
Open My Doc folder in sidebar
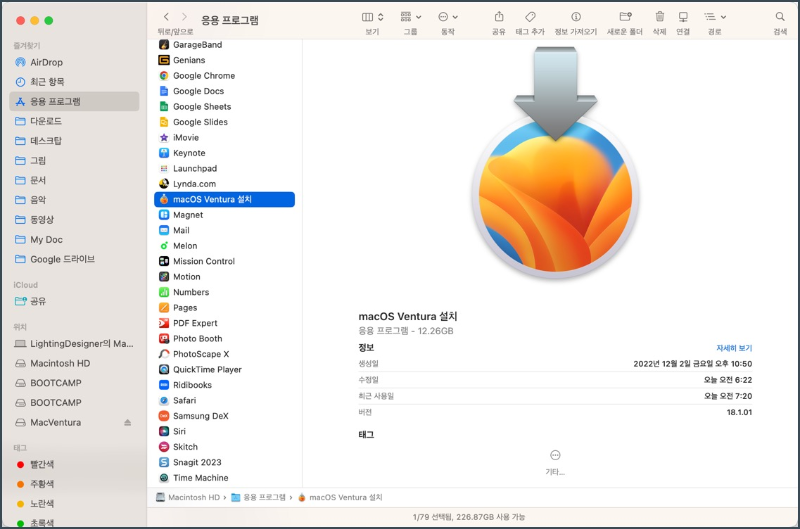[x=74, y=240]
